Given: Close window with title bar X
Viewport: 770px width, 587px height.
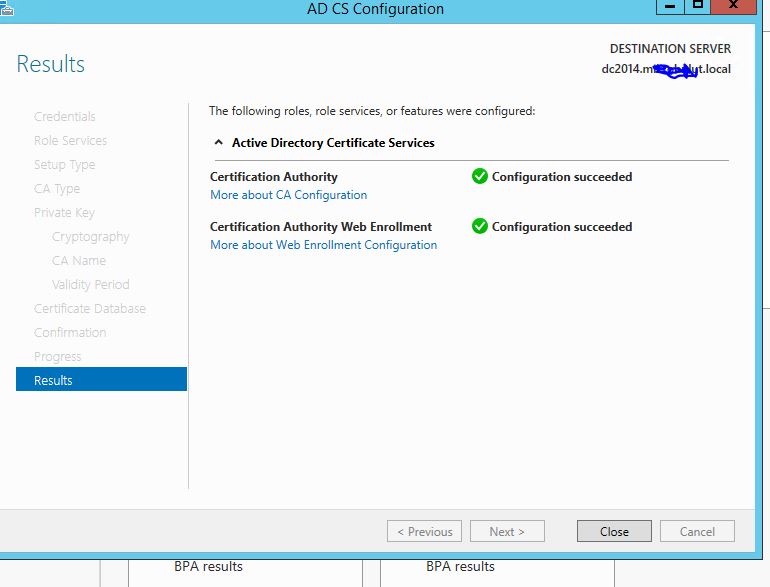Looking at the screenshot, I should 733,6.
